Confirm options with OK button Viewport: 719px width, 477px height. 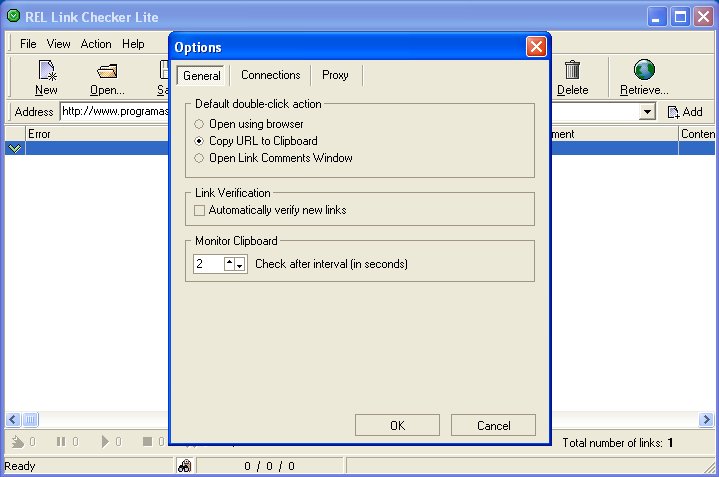[x=397, y=426]
